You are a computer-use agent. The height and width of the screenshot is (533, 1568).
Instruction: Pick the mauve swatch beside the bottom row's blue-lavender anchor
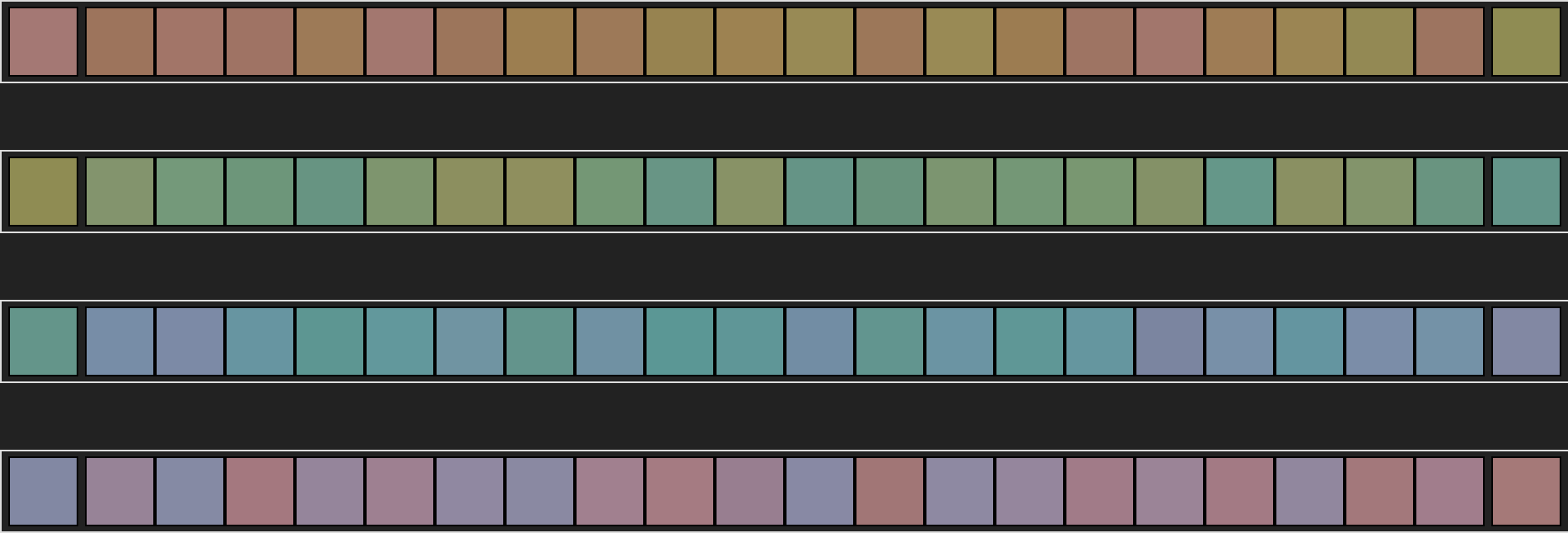tap(120, 491)
